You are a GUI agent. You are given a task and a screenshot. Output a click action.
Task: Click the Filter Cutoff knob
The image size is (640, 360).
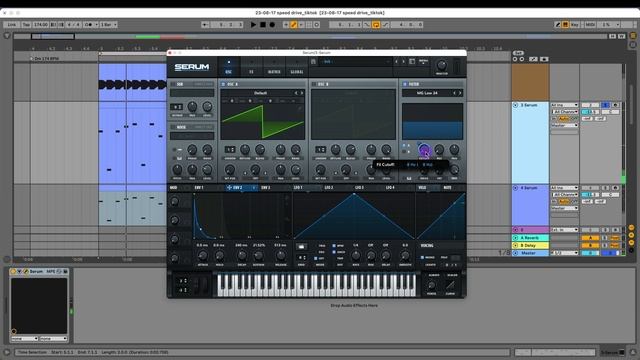coord(424,150)
